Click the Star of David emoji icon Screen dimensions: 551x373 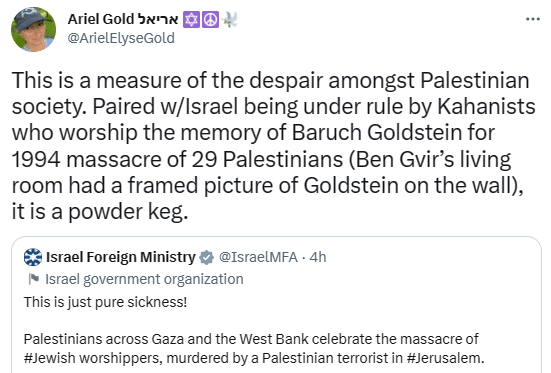pyautogui.click(x=192, y=19)
